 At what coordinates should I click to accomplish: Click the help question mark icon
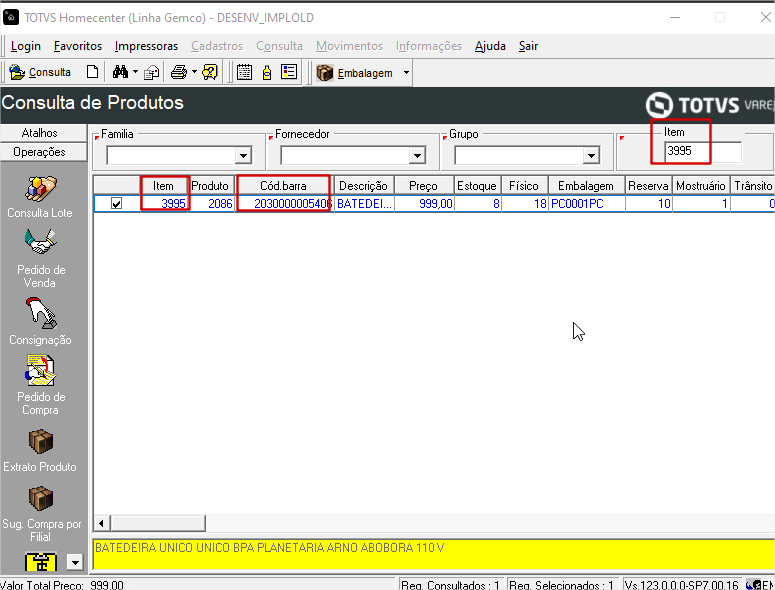pyautogui.click(x=210, y=73)
